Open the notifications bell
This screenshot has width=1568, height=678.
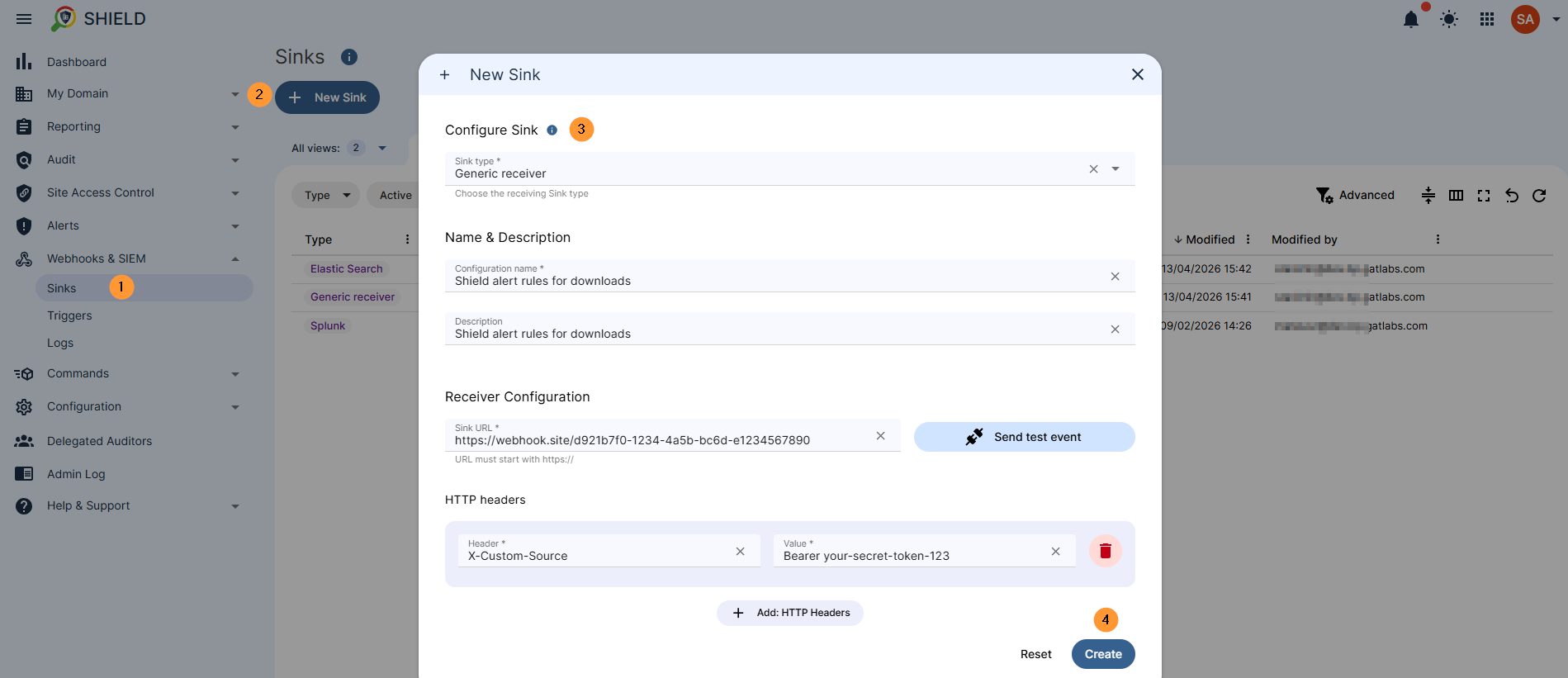coord(1411,19)
